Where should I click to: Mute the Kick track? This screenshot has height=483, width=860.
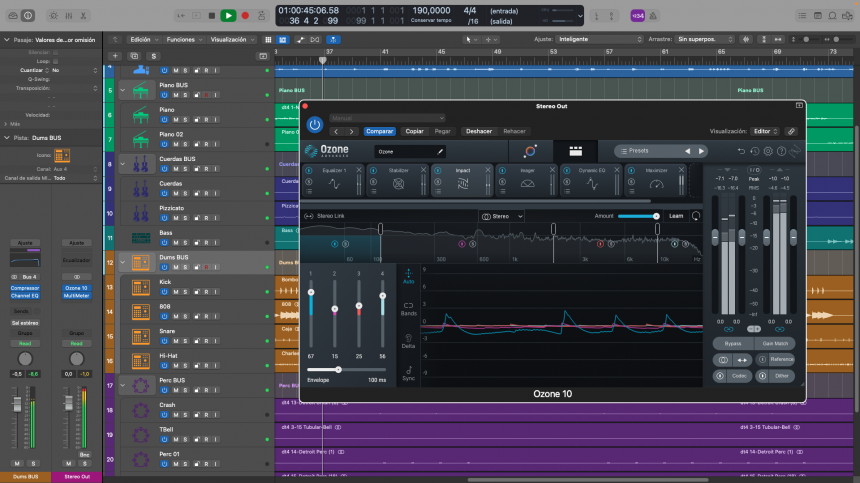click(176, 292)
